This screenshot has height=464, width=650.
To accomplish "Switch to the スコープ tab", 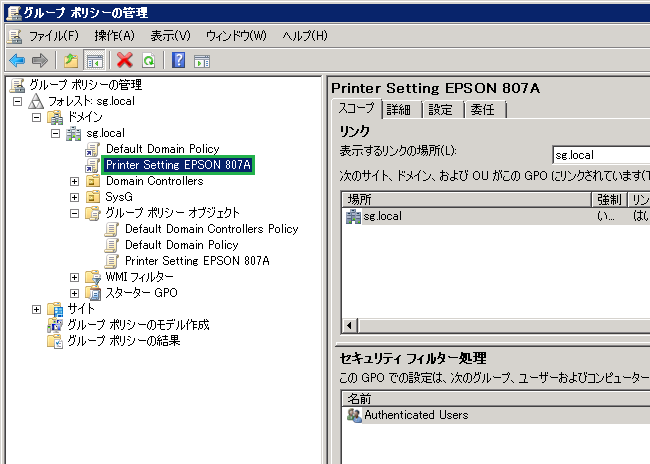I will click(x=357, y=109).
